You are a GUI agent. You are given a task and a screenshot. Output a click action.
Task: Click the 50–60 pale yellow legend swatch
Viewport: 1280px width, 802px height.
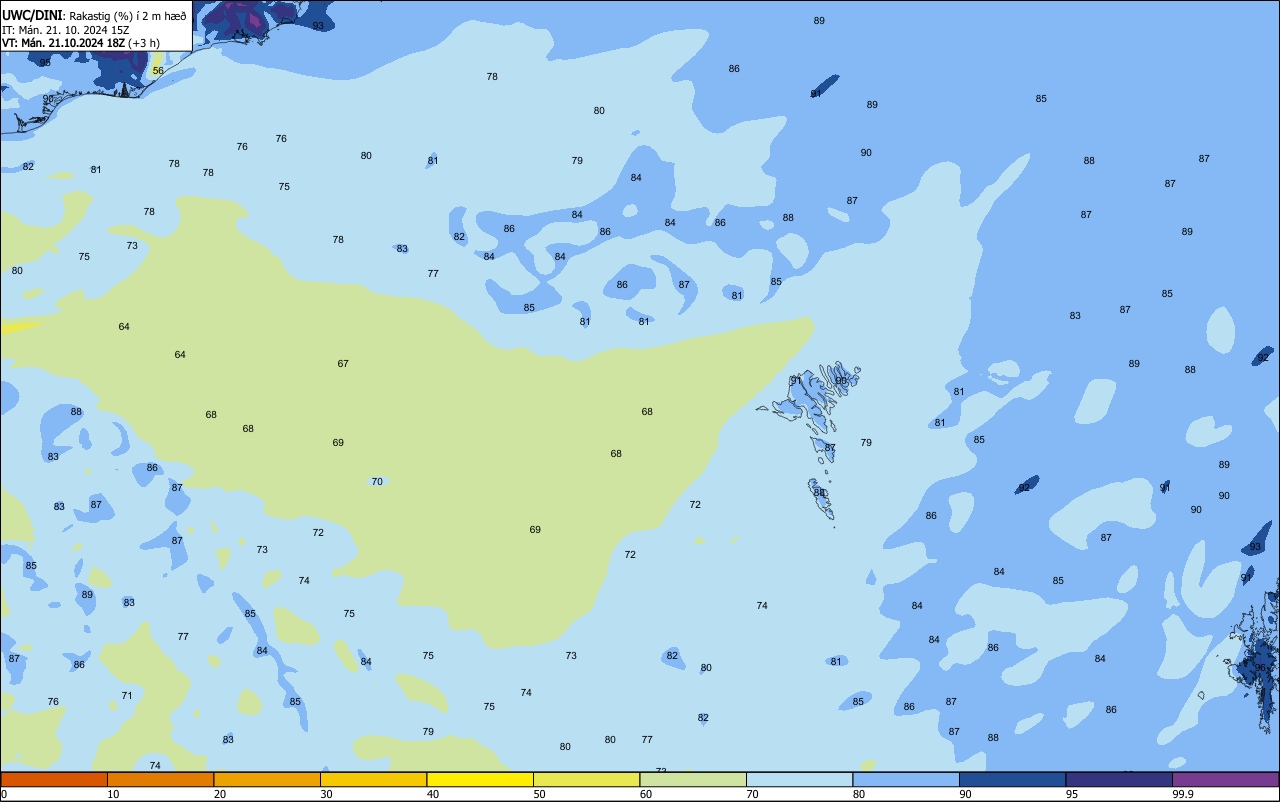(x=586, y=779)
